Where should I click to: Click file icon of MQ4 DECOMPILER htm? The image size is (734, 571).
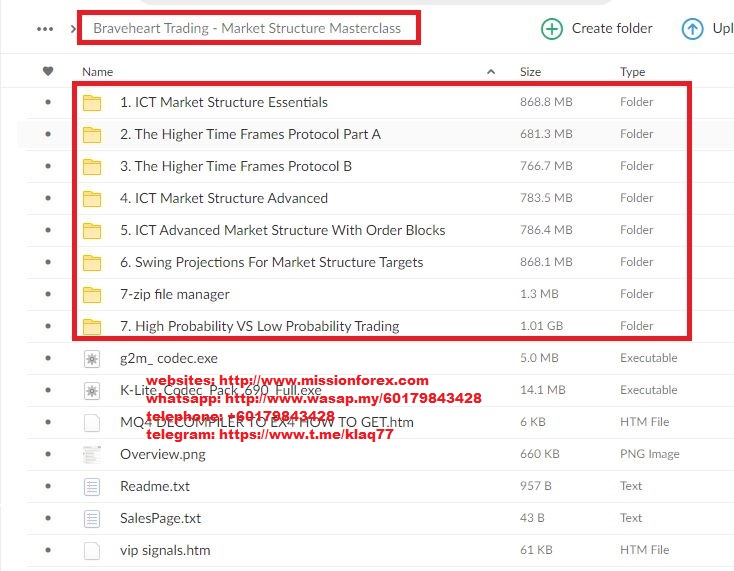(92, 422)
